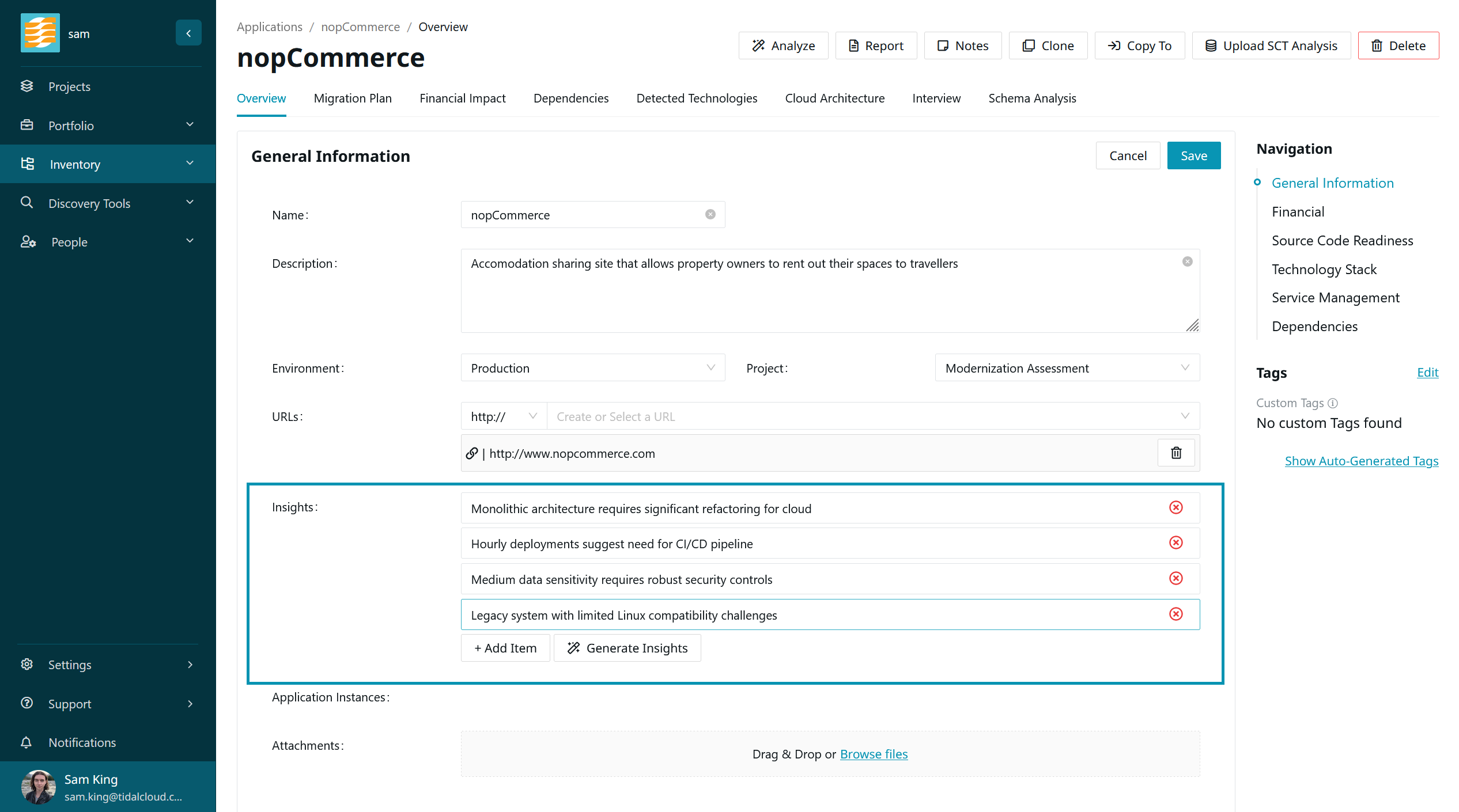This screenshot has height=812, width=1459.
Task: Click Show Auto-Generated Tags link
Action: (1361, 461)
